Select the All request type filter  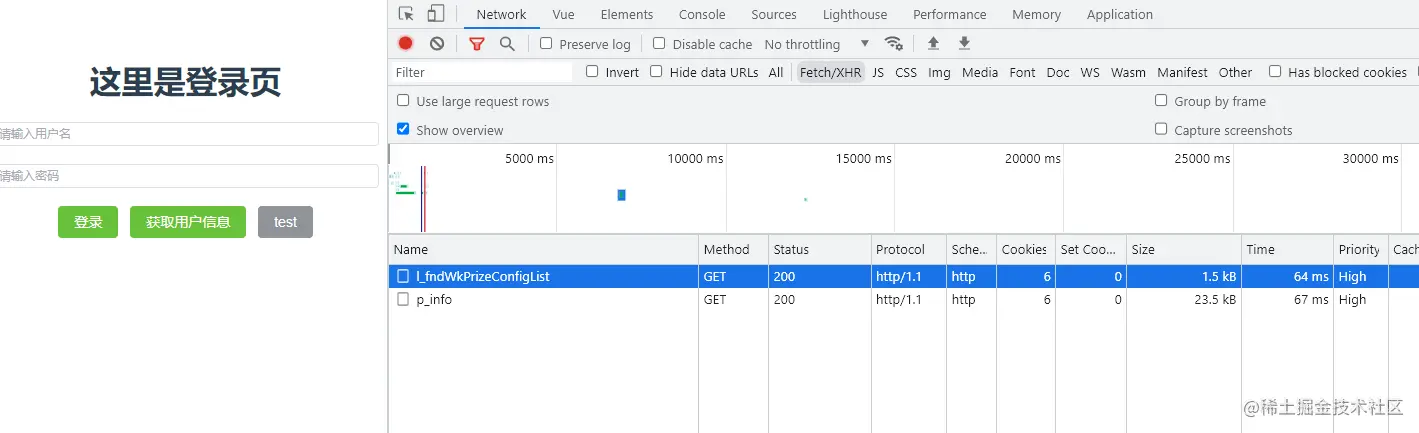pyautogui.click(x=776, y=72)
